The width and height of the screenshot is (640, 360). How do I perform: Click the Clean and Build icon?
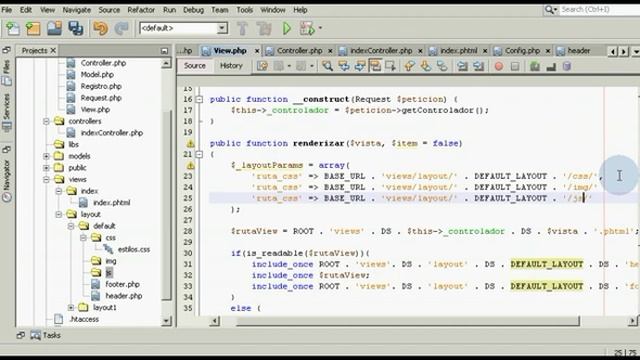(x=264, y=28)
